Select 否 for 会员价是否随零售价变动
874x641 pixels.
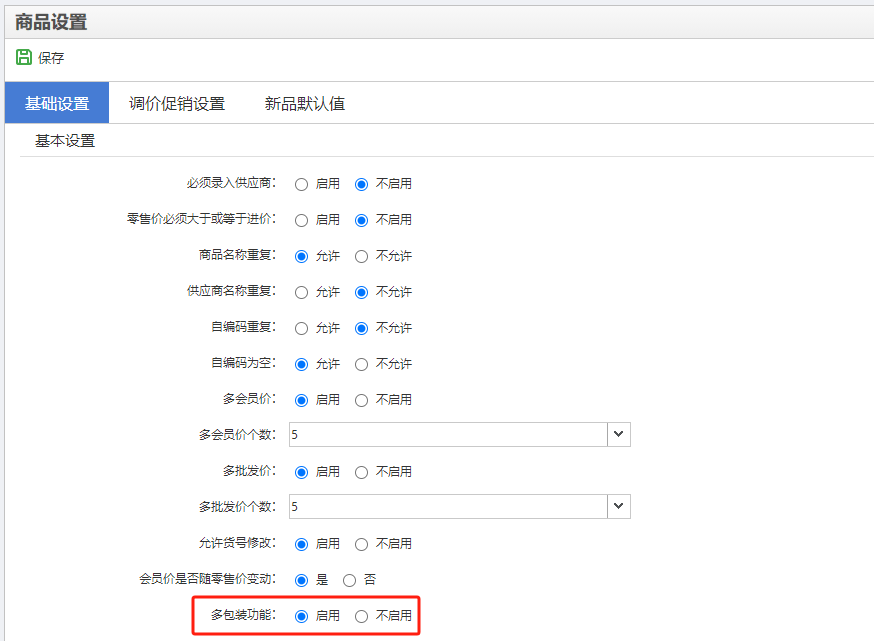349,580
